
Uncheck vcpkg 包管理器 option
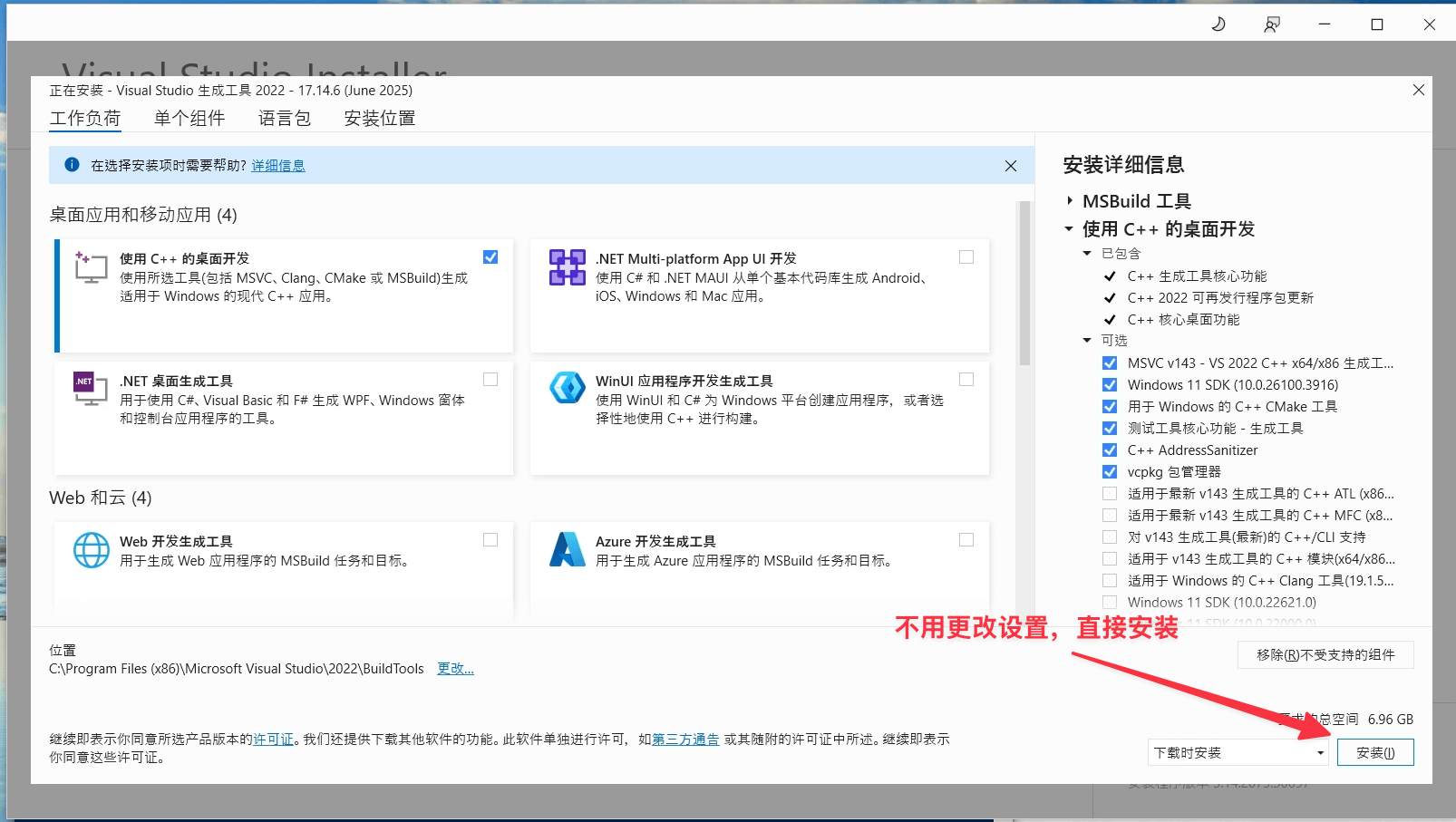click(x=1110, y=471)
